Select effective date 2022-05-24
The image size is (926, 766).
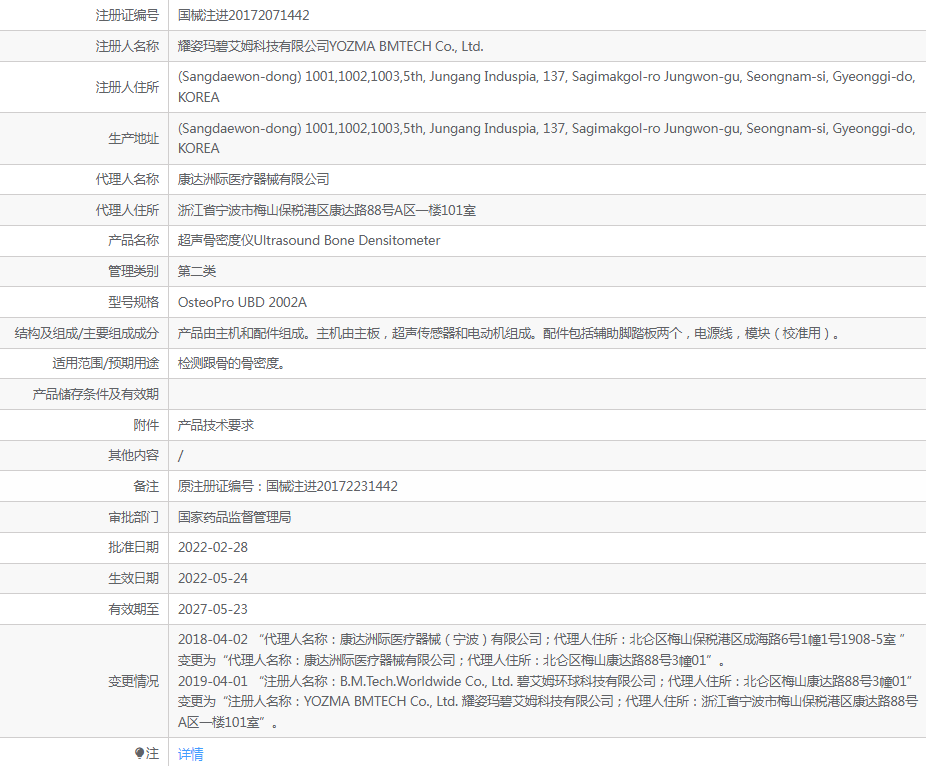[x=213, y=578]
